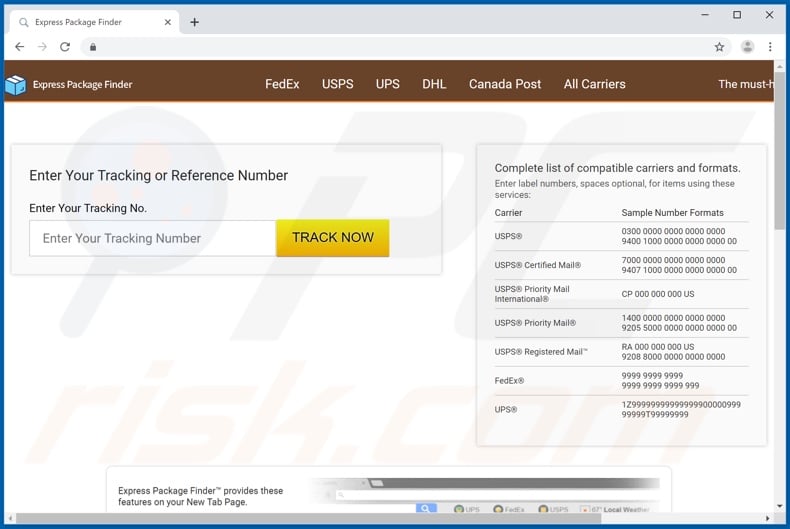Focus the Enter Your Tracking Number field
Image resolution: width=790 pixels, height=529 pixels.
click(152, 238)
